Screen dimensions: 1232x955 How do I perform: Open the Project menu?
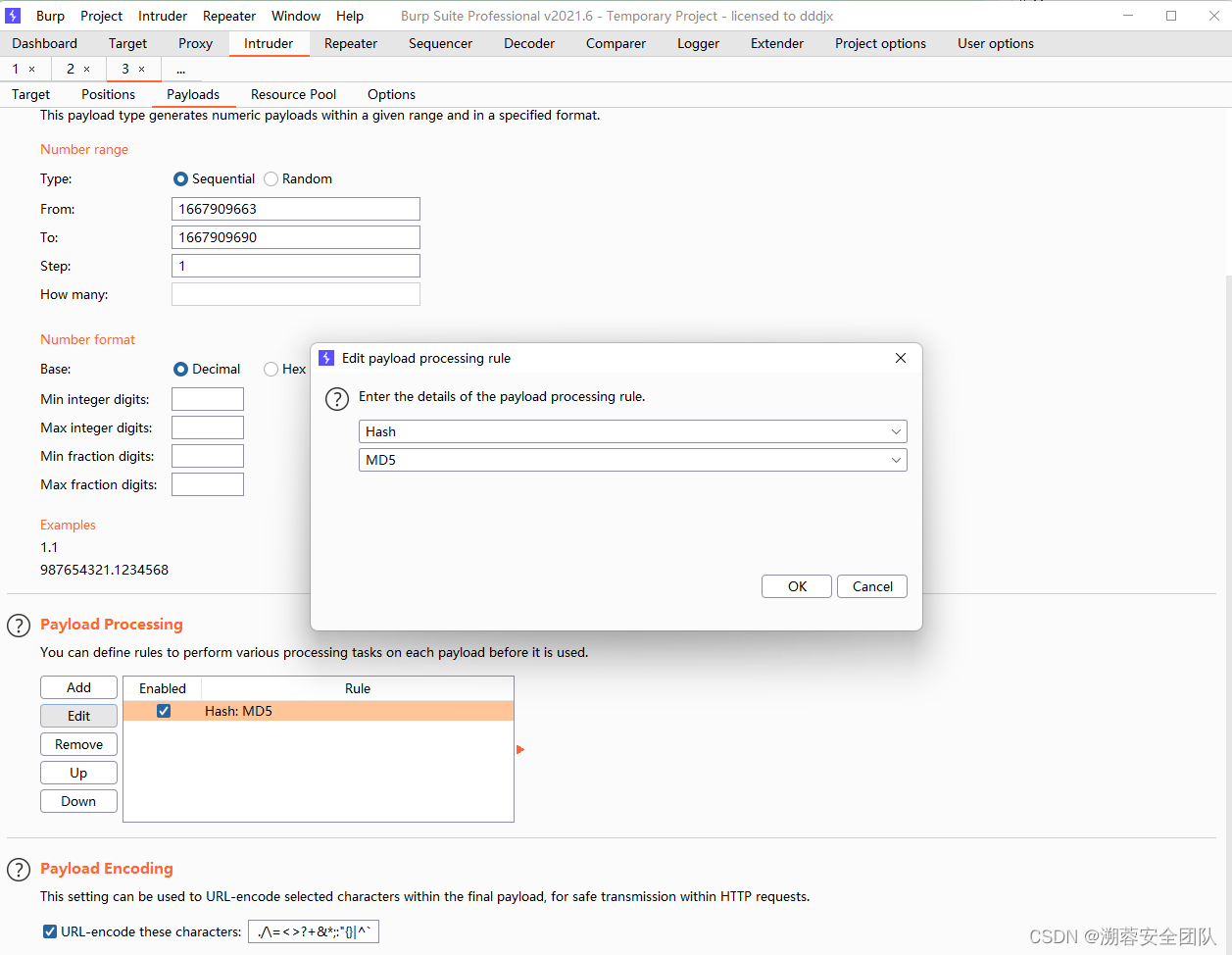[102, 16]
